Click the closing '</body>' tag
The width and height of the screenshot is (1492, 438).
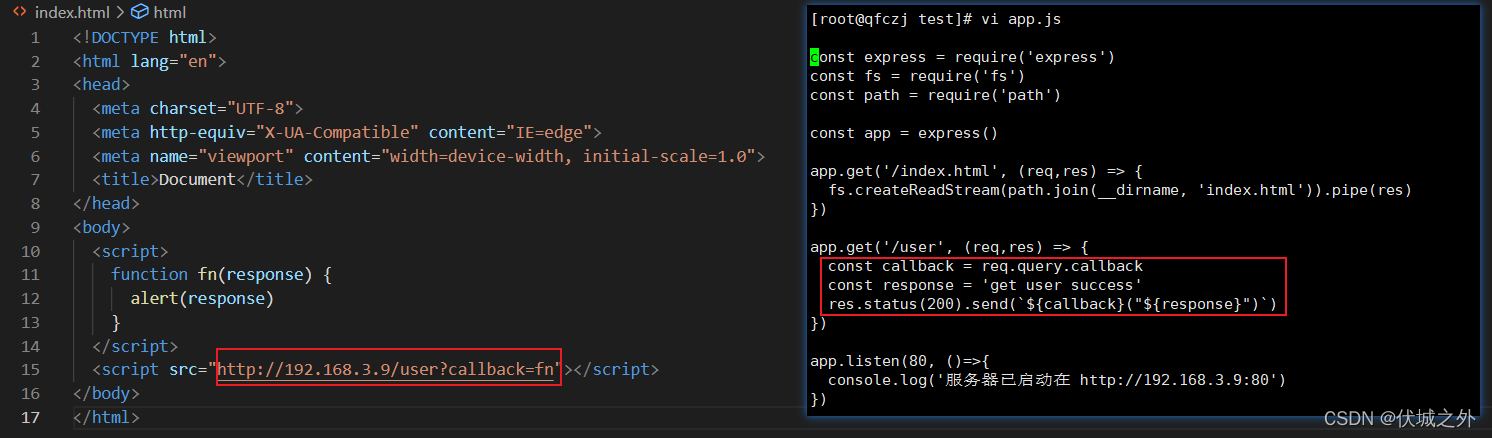pos(106,393)
